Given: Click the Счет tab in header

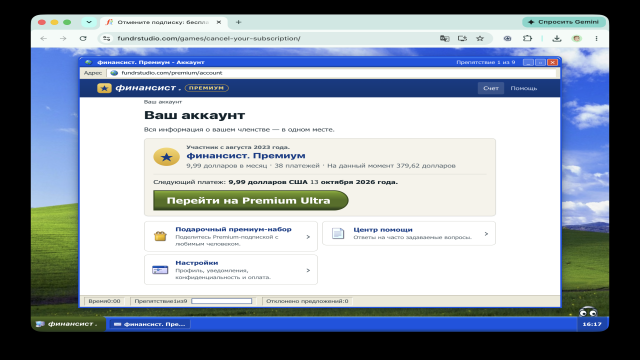Looking at the screenshot, I should click(491, 88).
